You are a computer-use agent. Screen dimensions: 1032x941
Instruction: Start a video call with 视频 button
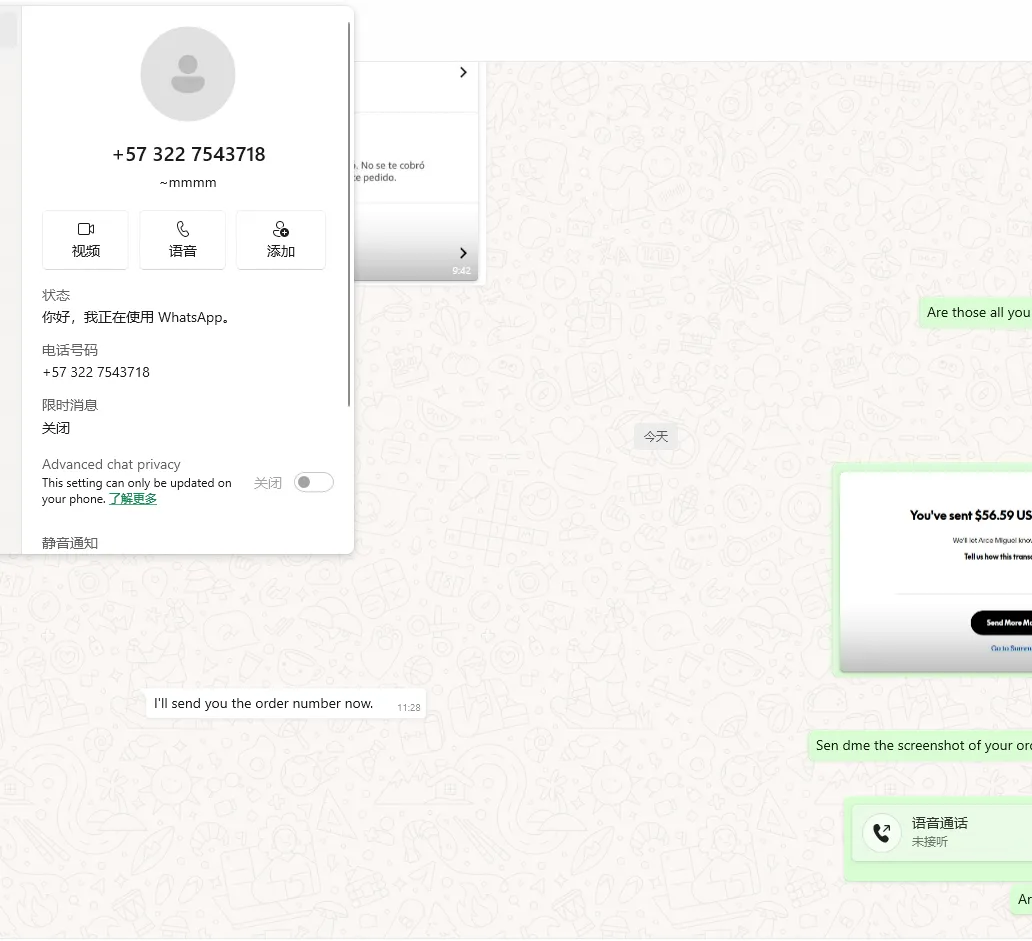(x=85, y=240)
